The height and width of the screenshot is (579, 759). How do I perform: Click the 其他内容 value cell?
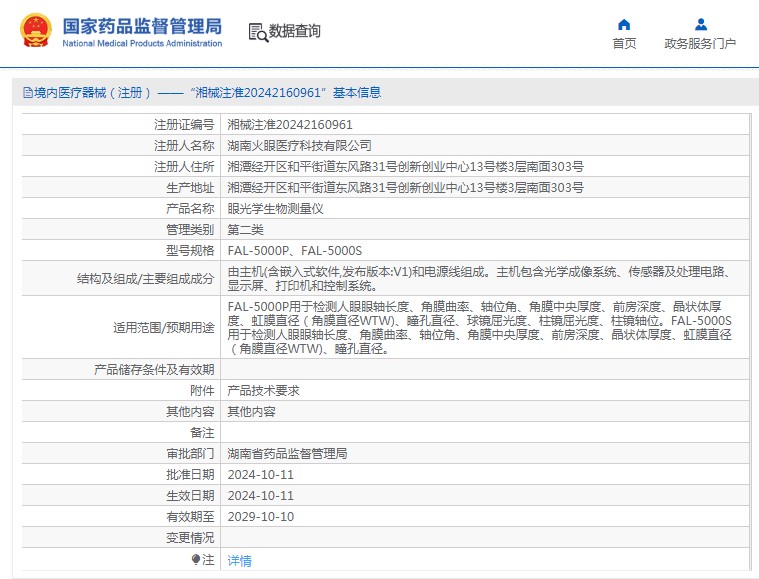251,411
